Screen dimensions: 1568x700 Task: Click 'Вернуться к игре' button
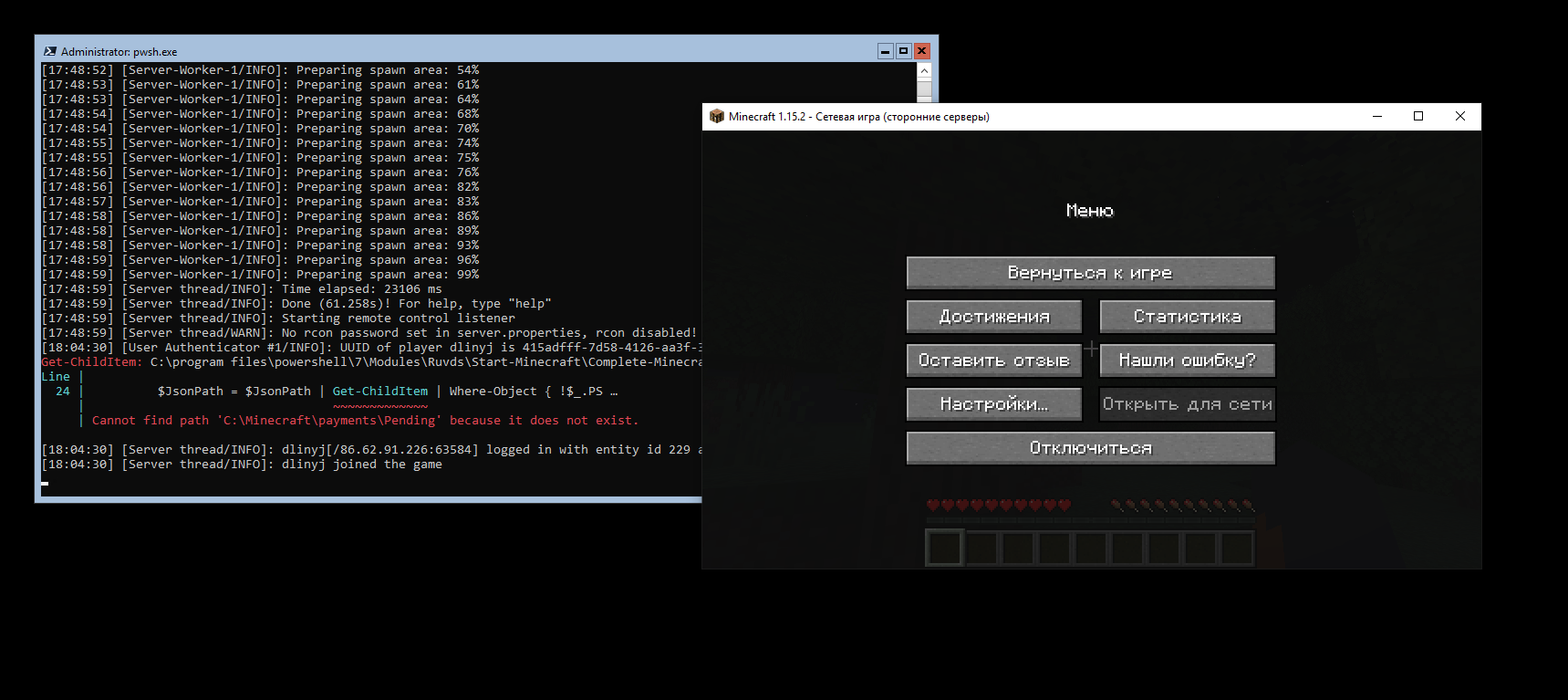pos(1090,273)
